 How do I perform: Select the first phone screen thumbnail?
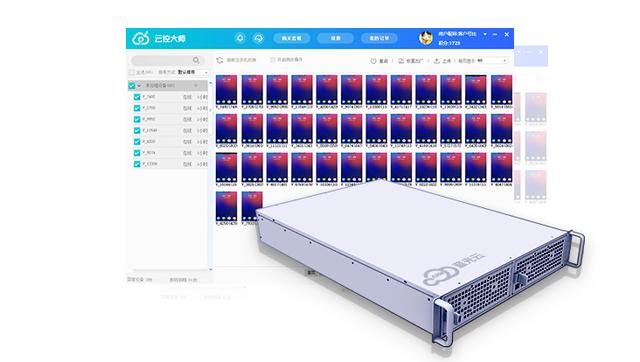(x=226, y=90)
